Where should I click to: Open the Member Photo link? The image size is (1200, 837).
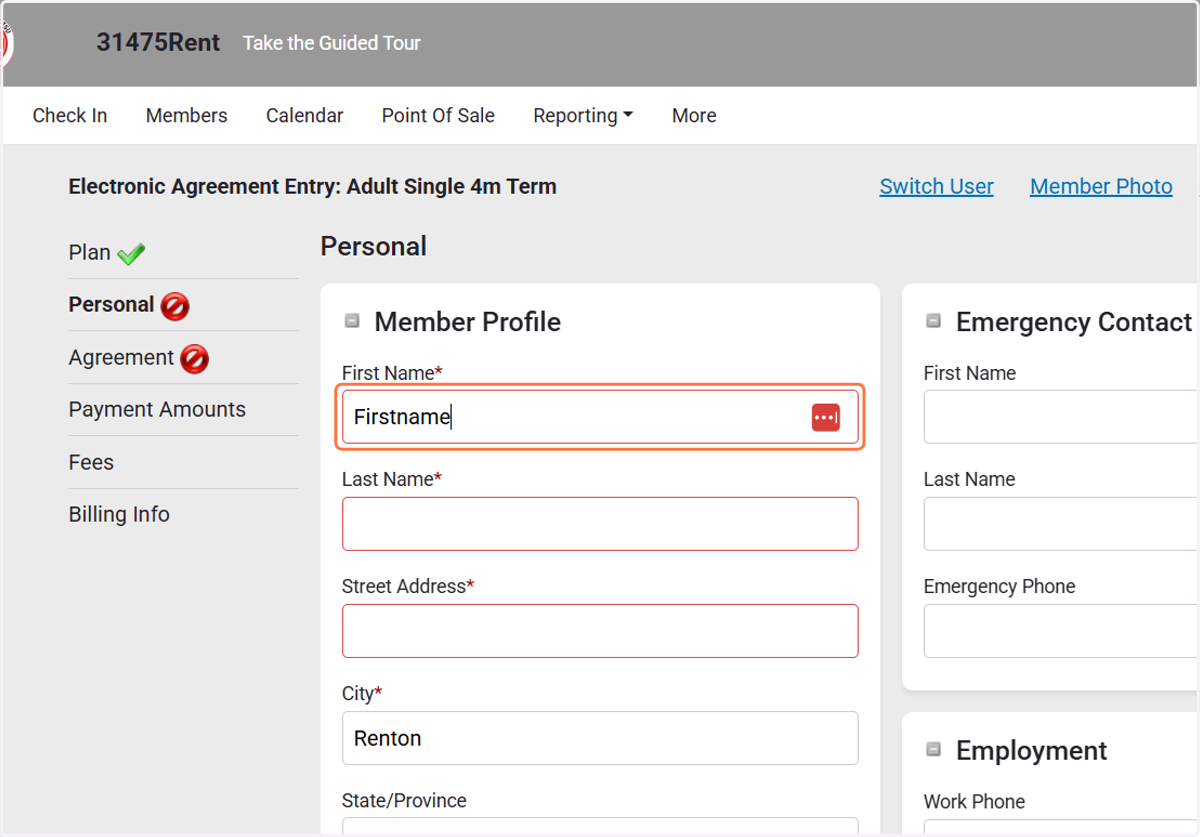pos(1101,187)
